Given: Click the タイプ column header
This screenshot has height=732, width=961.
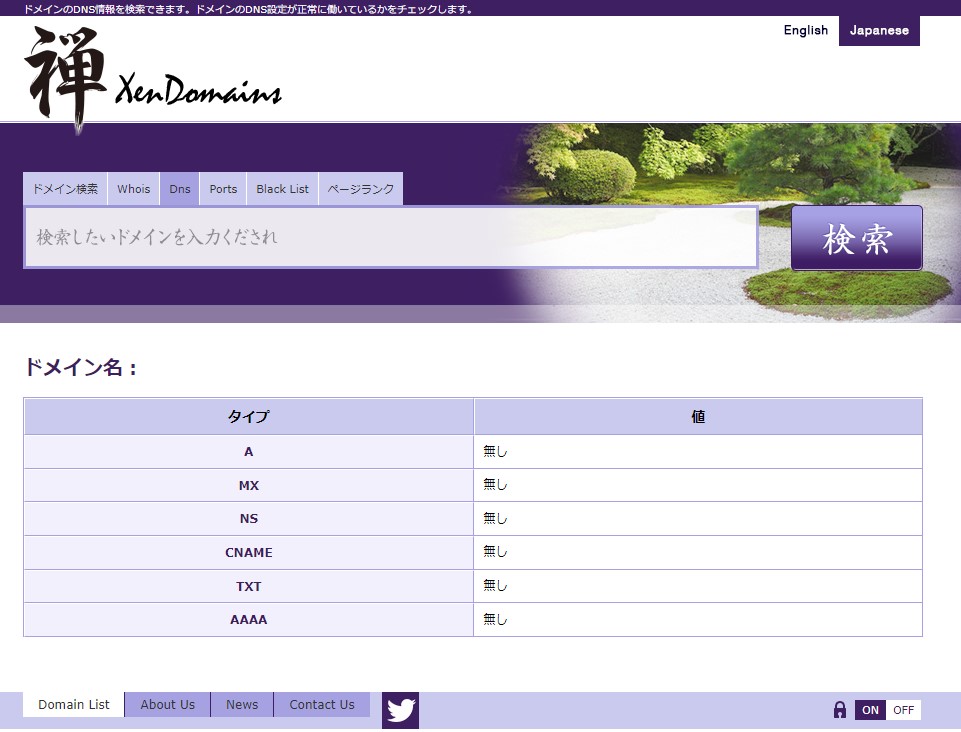Looking at the screenshot, I should (248, 416).
